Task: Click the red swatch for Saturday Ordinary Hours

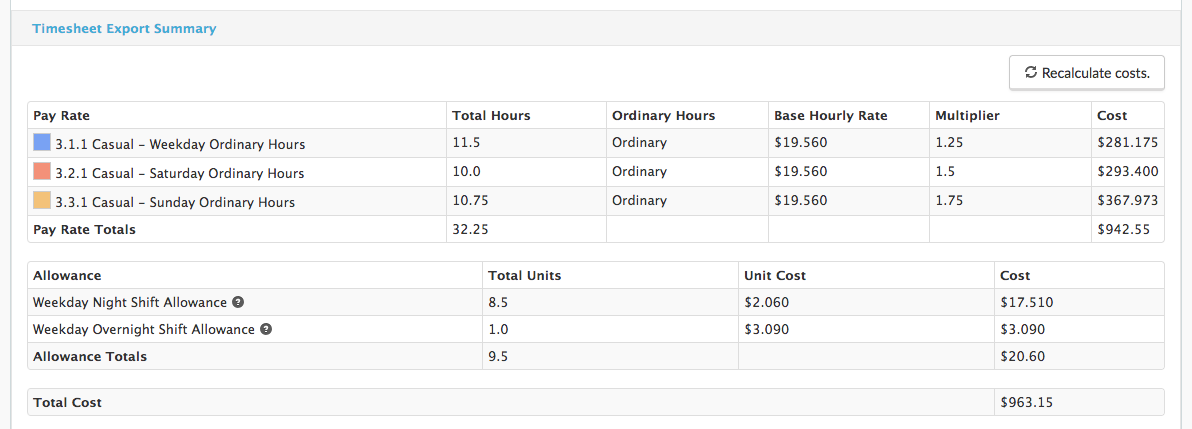Action: coord(42,172)
